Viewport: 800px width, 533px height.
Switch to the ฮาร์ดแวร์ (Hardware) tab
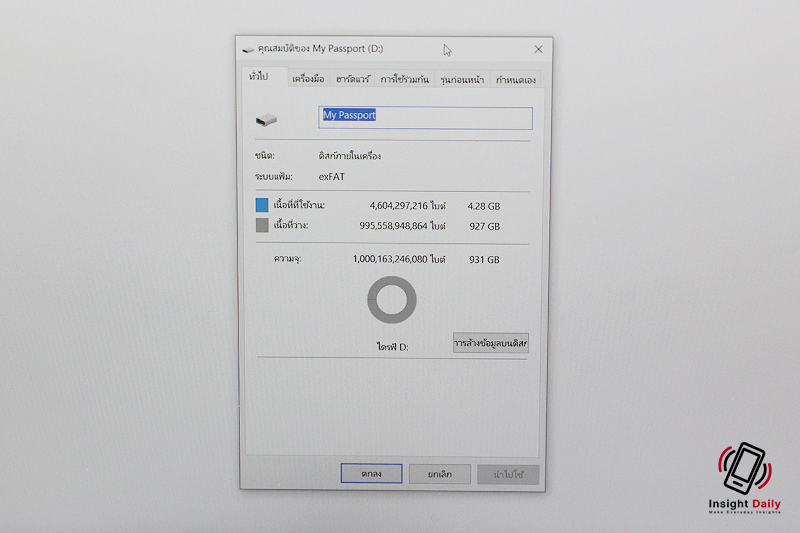(353, 79)
